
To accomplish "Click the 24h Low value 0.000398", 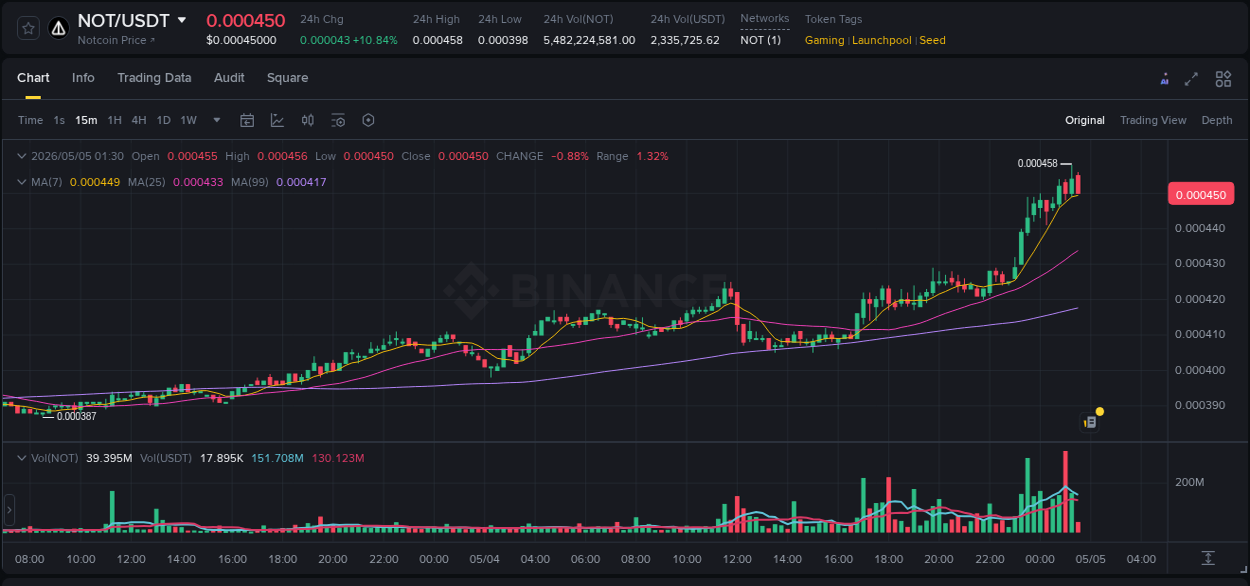I will point(503,40).
